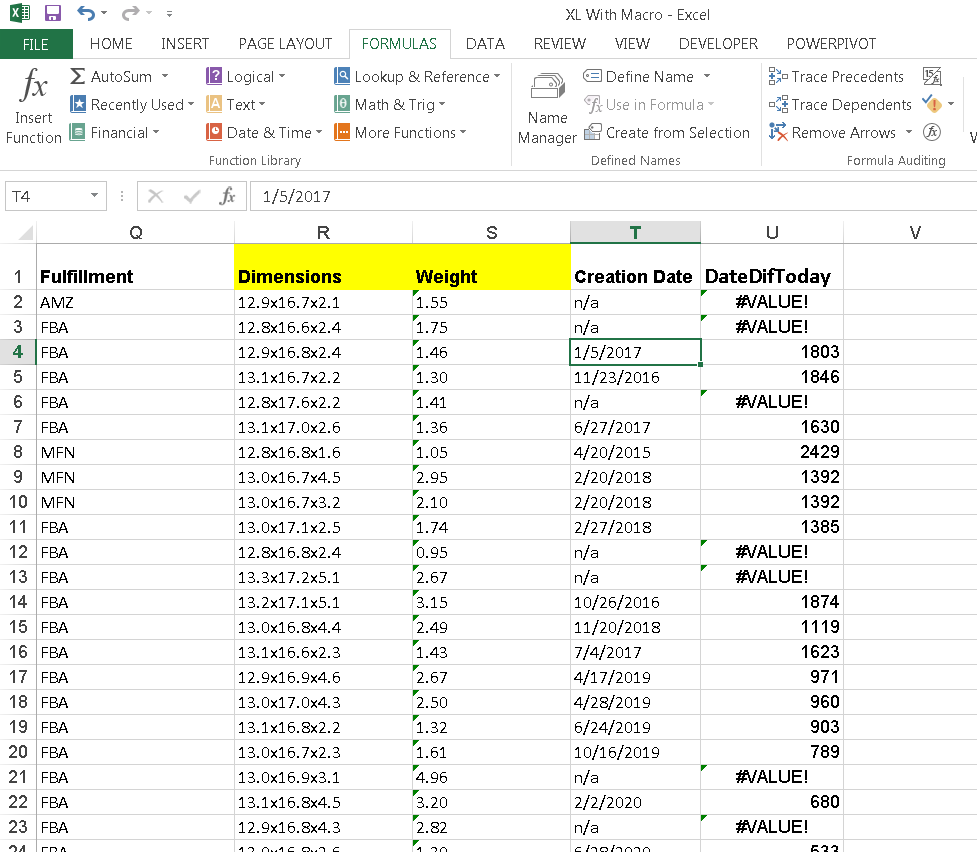This screenshot has width=977, height=852.
Task: Select the #VALUE! error cell in row 2
Action: pos(772,302)
